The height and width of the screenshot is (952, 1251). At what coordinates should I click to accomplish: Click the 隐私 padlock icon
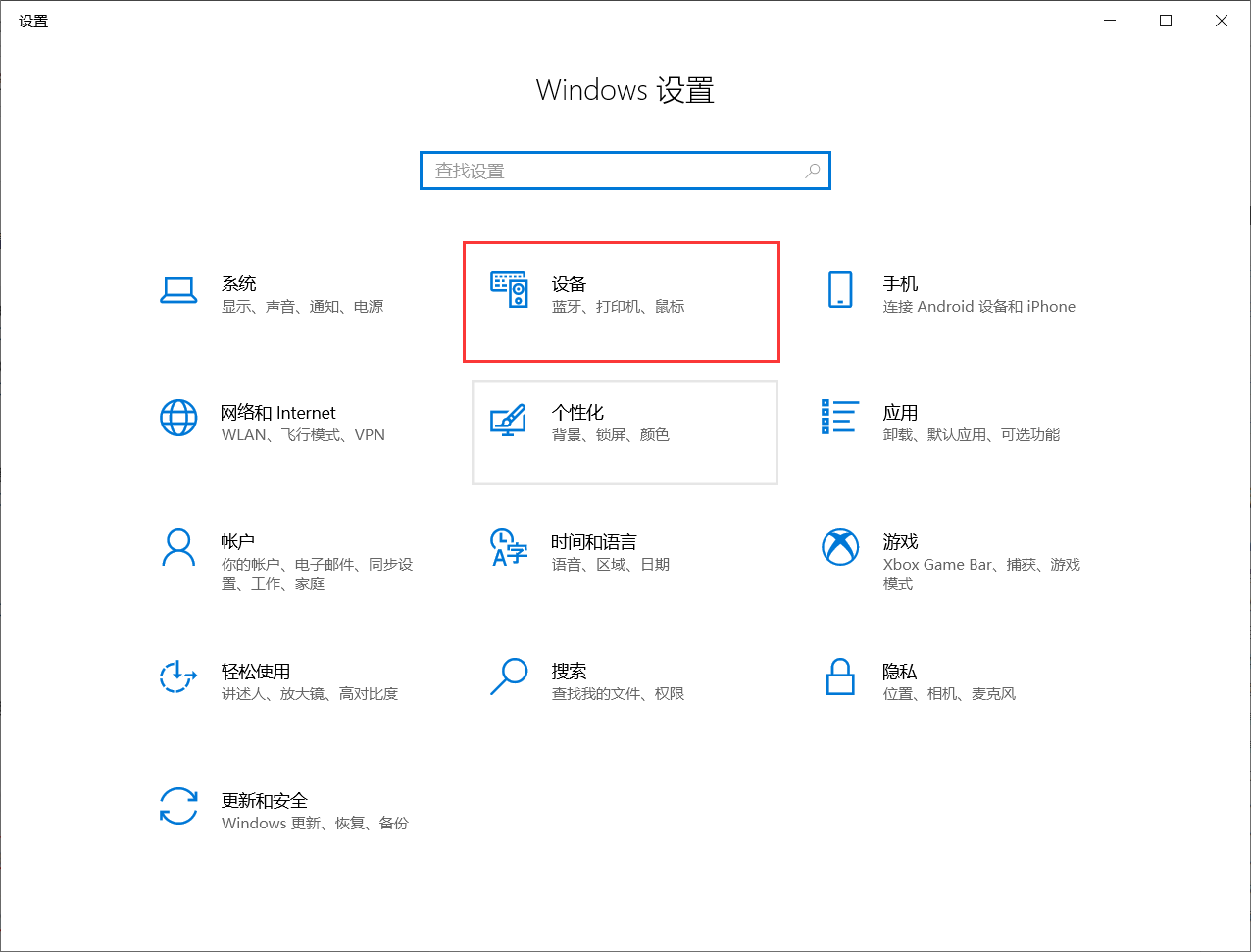coord(840,676)
